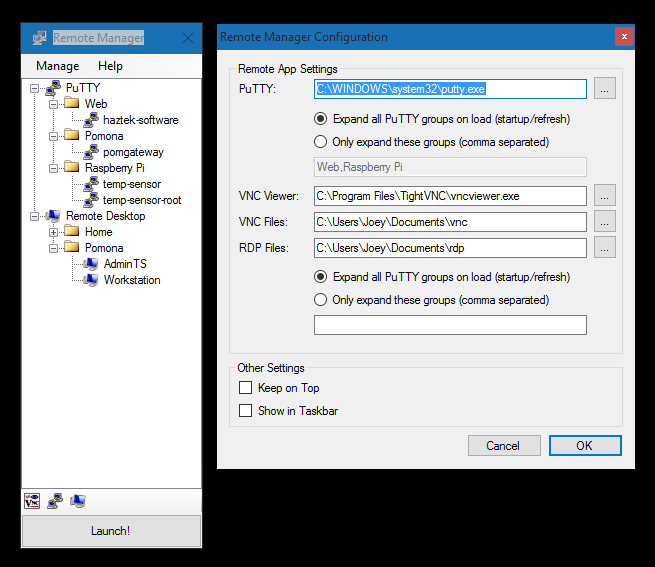Click the empty groups field below RDP options
Screen dimensions: 655x567
point(450,325)
